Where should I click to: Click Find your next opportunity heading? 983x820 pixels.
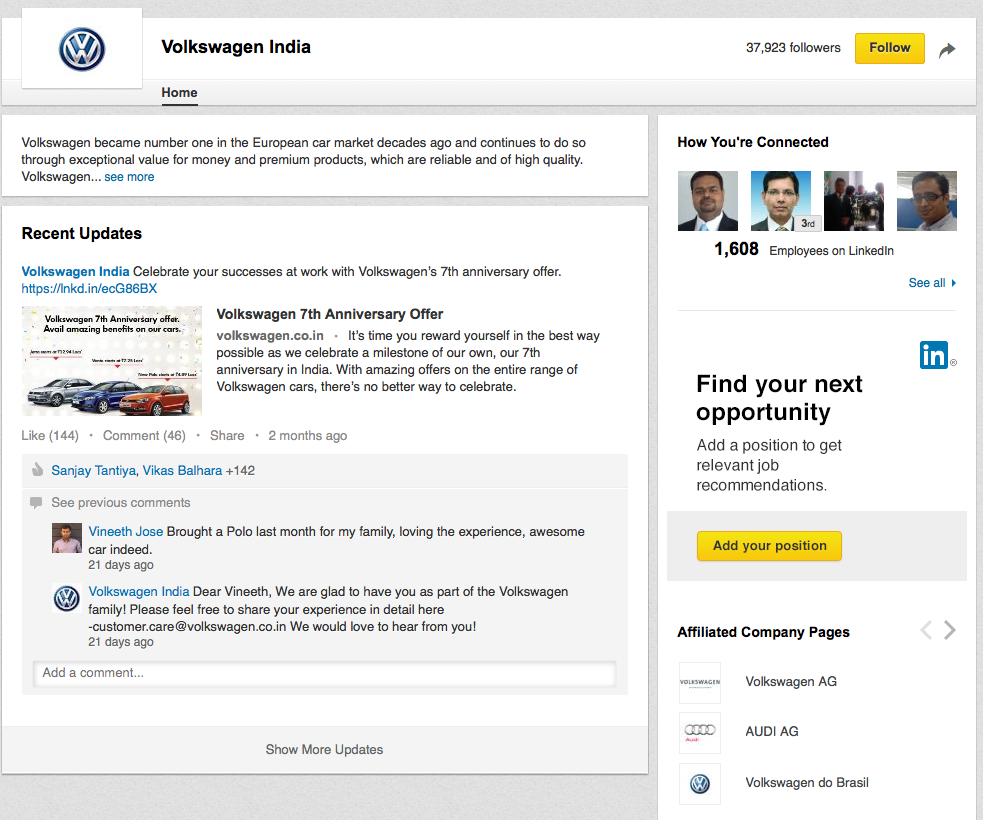[779, 397]
